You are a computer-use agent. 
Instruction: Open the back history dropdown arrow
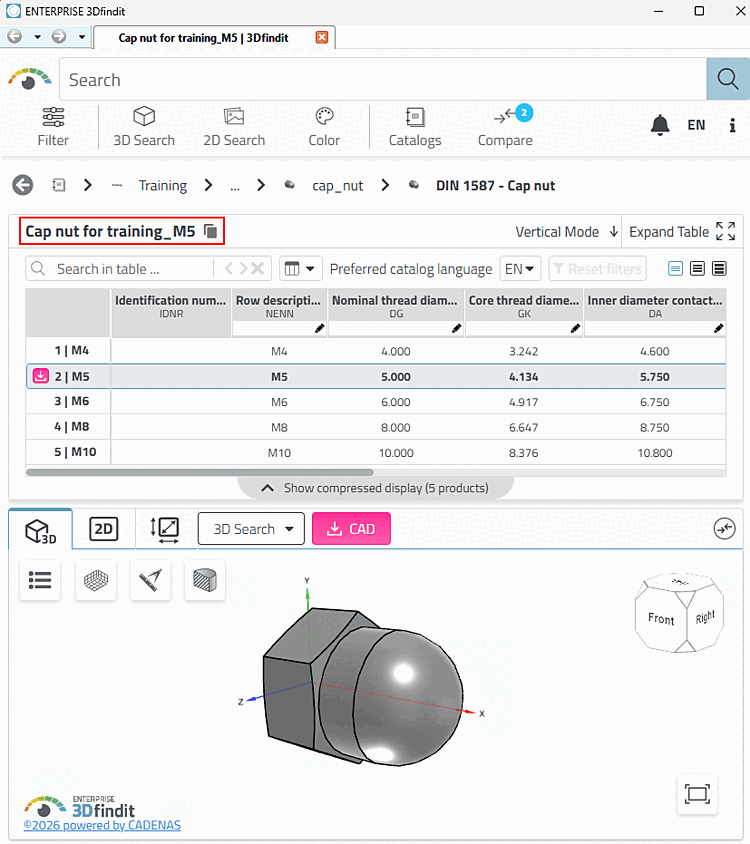coord(37,37)
